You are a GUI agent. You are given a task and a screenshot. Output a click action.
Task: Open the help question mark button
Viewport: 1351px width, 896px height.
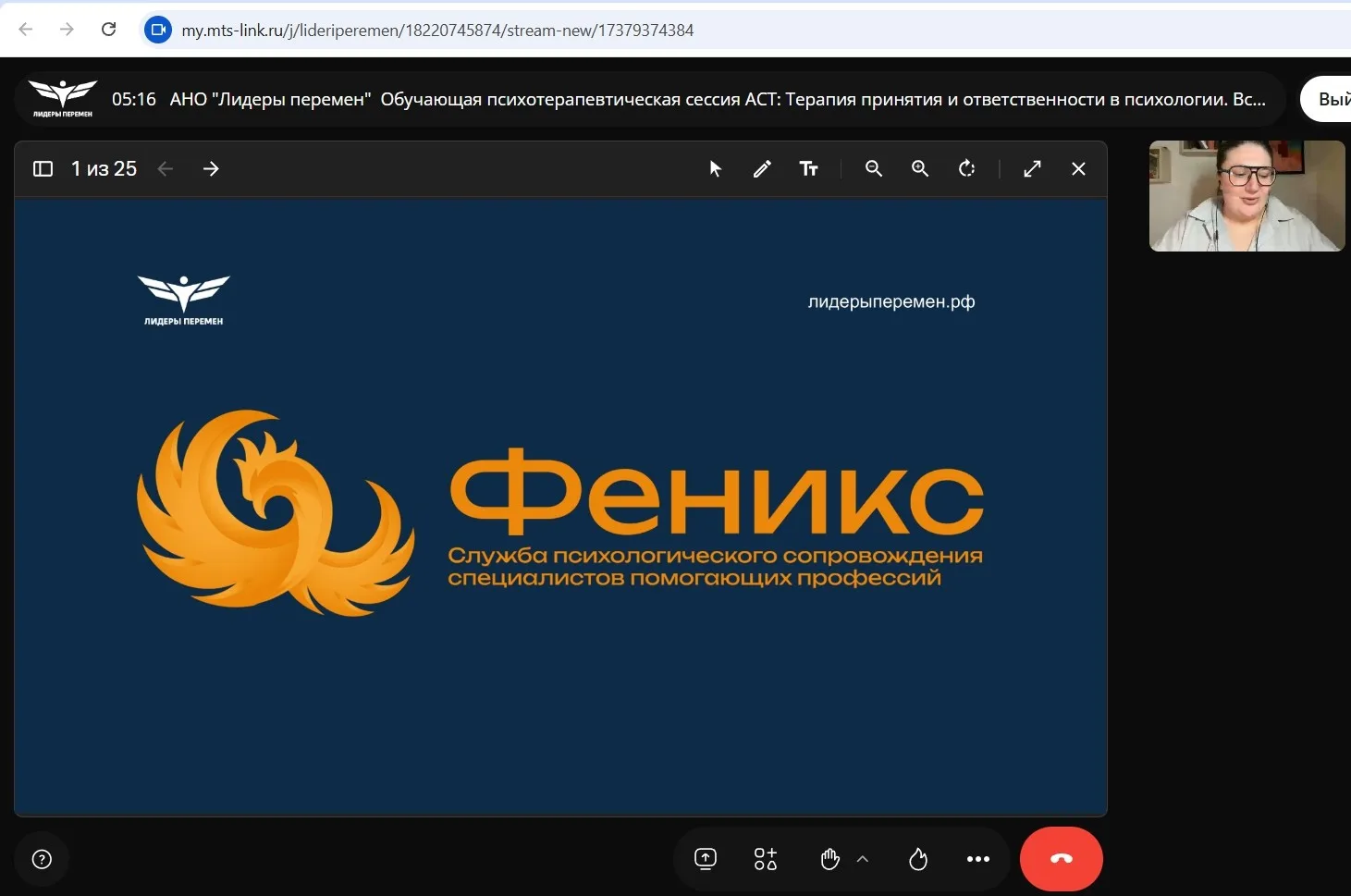42,859
